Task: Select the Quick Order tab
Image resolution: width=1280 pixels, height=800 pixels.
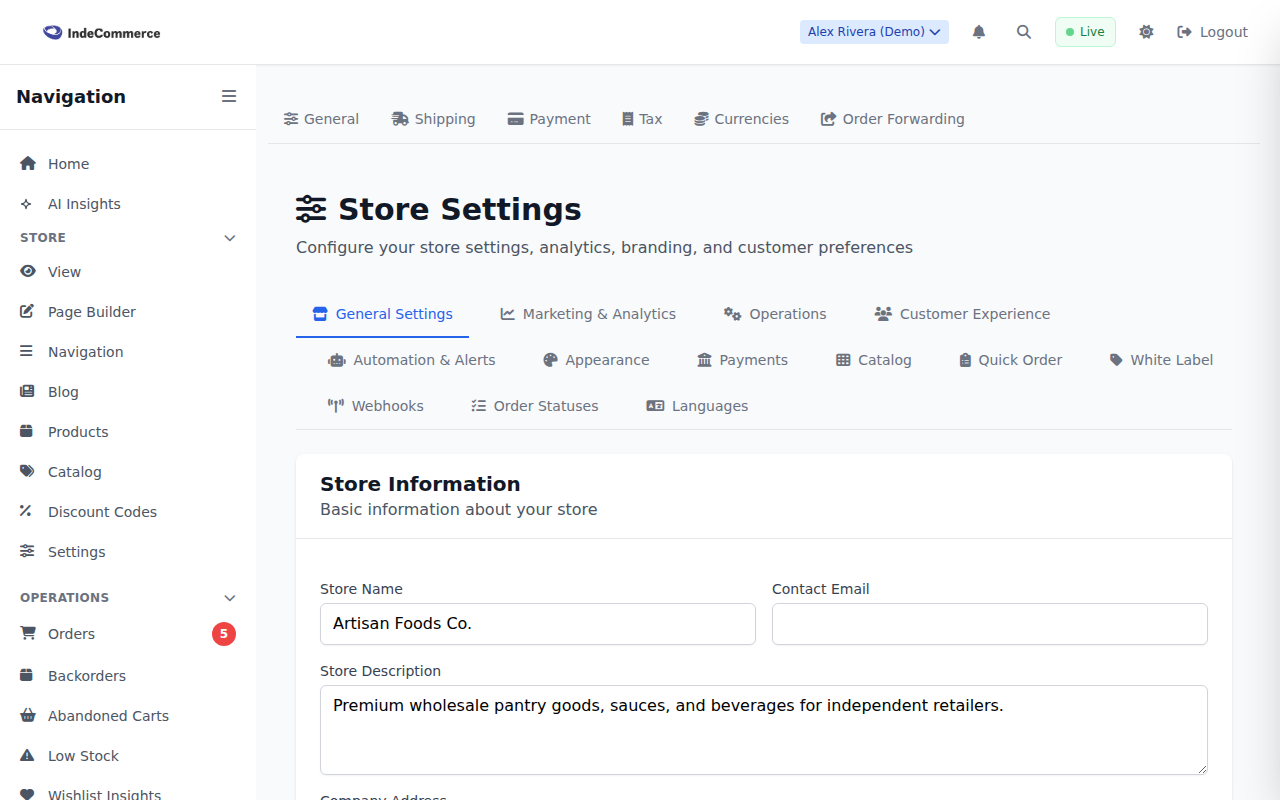Action: [x=1010, y=360]
